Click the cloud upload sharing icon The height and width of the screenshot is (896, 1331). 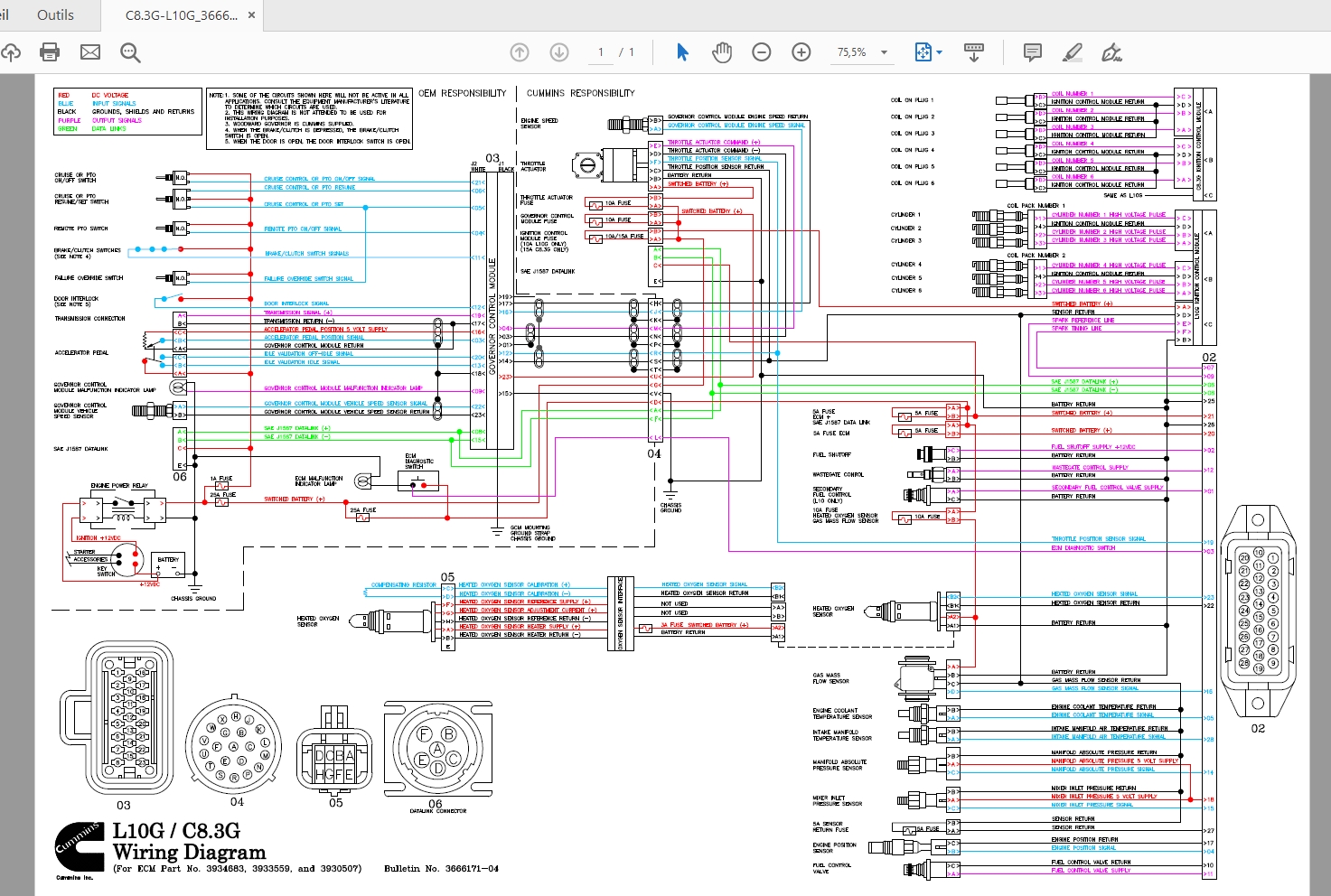tap(12, 51)
